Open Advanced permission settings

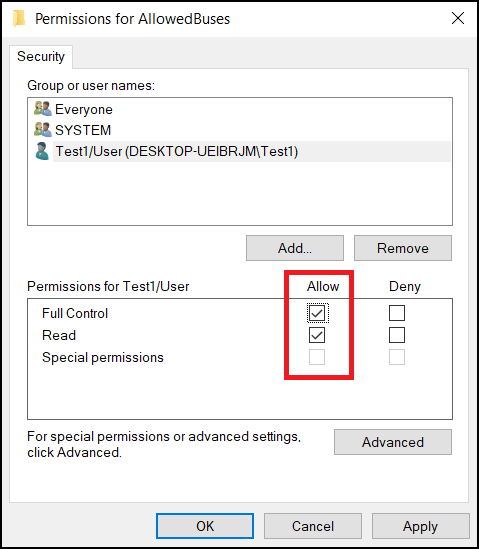393,442
